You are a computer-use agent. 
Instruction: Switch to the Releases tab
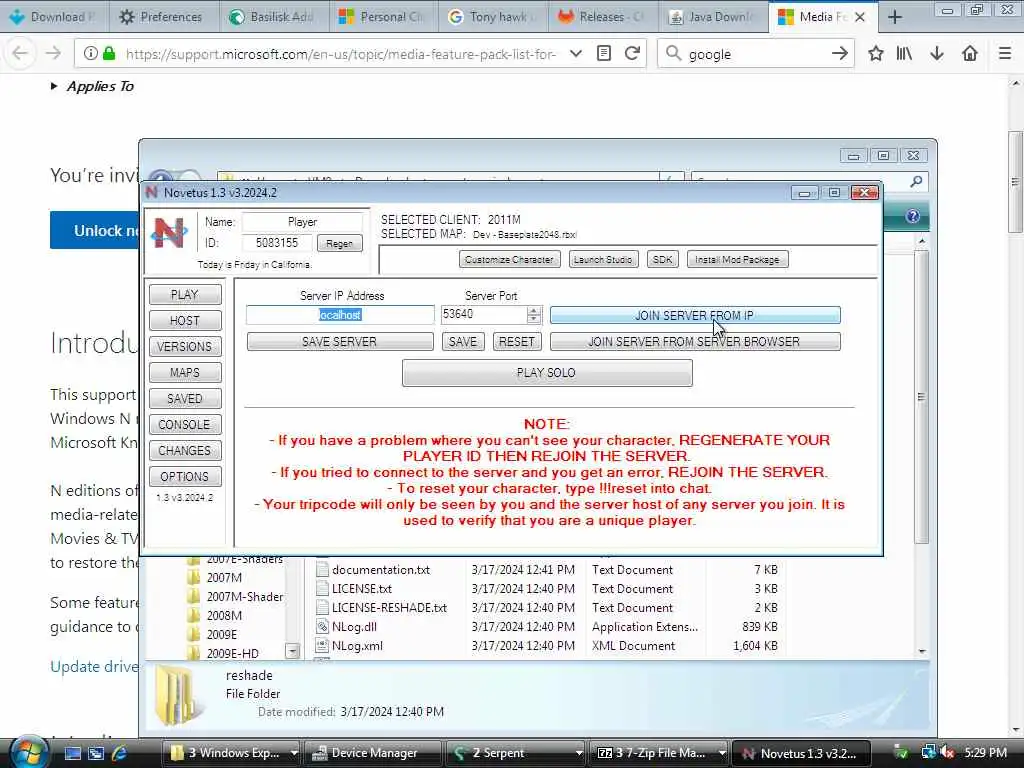(x=601, y=17)
